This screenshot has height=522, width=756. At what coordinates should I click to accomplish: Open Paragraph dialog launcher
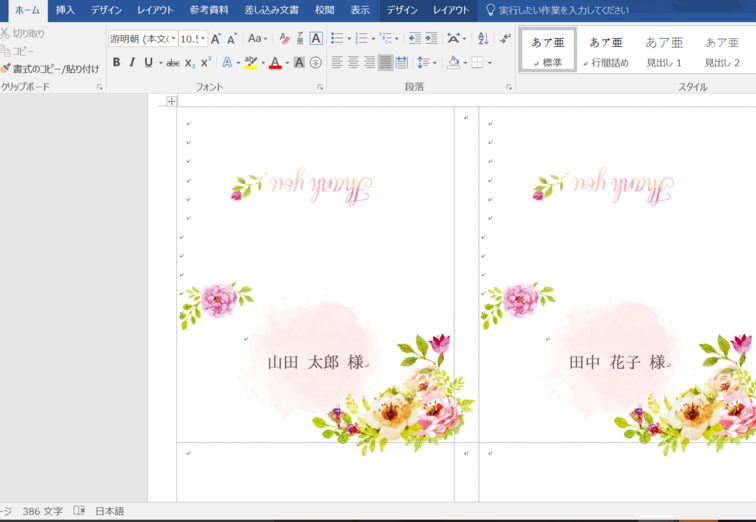(x=509, y=87)
